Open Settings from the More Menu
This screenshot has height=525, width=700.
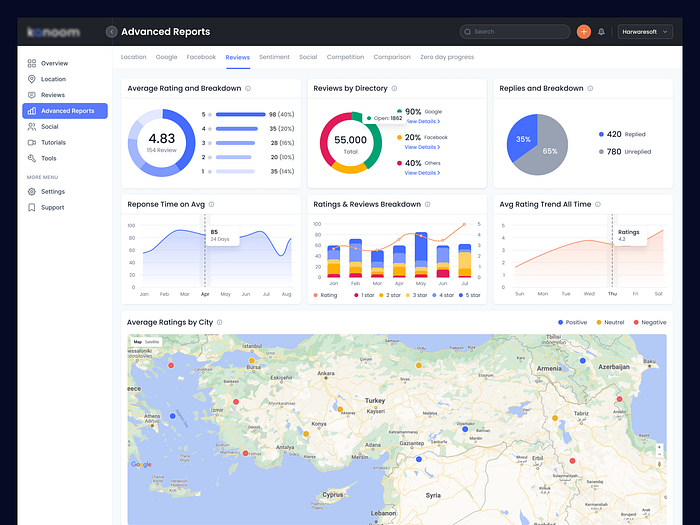click(52, 191)
